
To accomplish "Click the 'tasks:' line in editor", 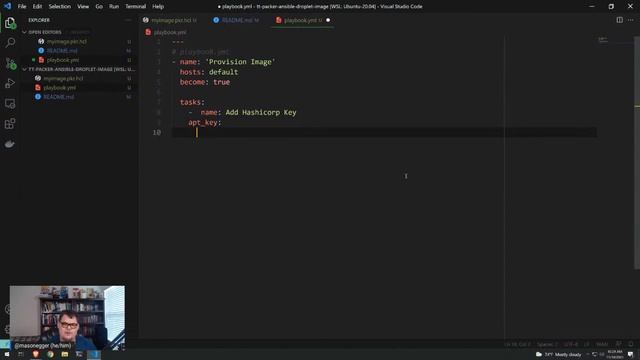I will tap(192, 102).
